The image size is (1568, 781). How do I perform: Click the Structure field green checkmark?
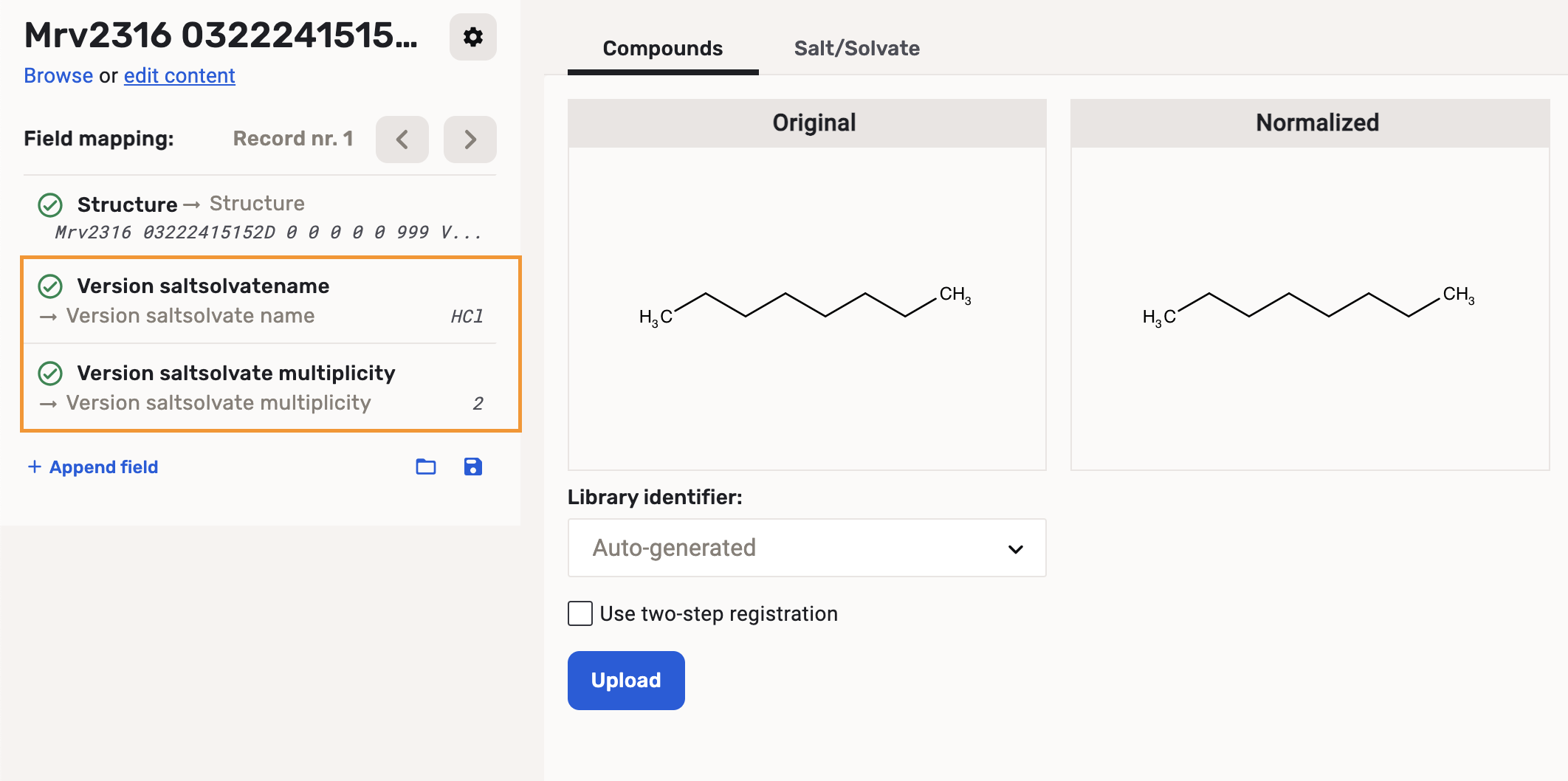coord(50,204)
